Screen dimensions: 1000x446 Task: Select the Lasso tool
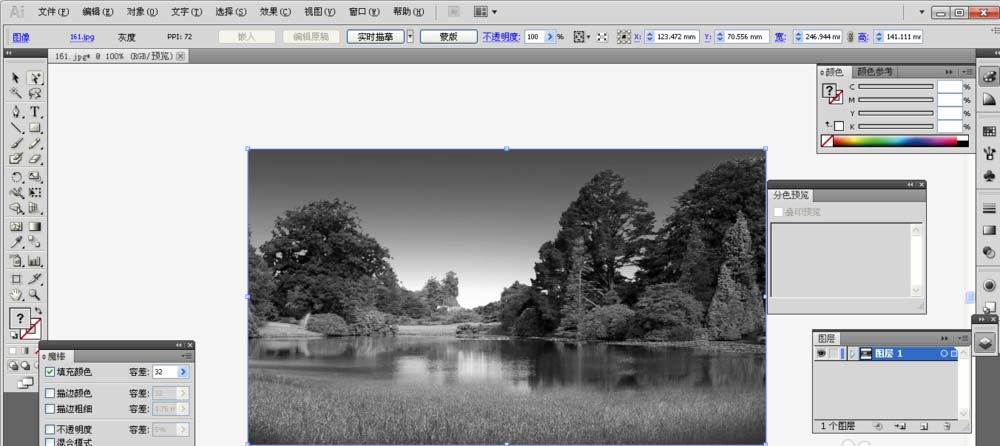pyautogui.click(x=35, y=94)
